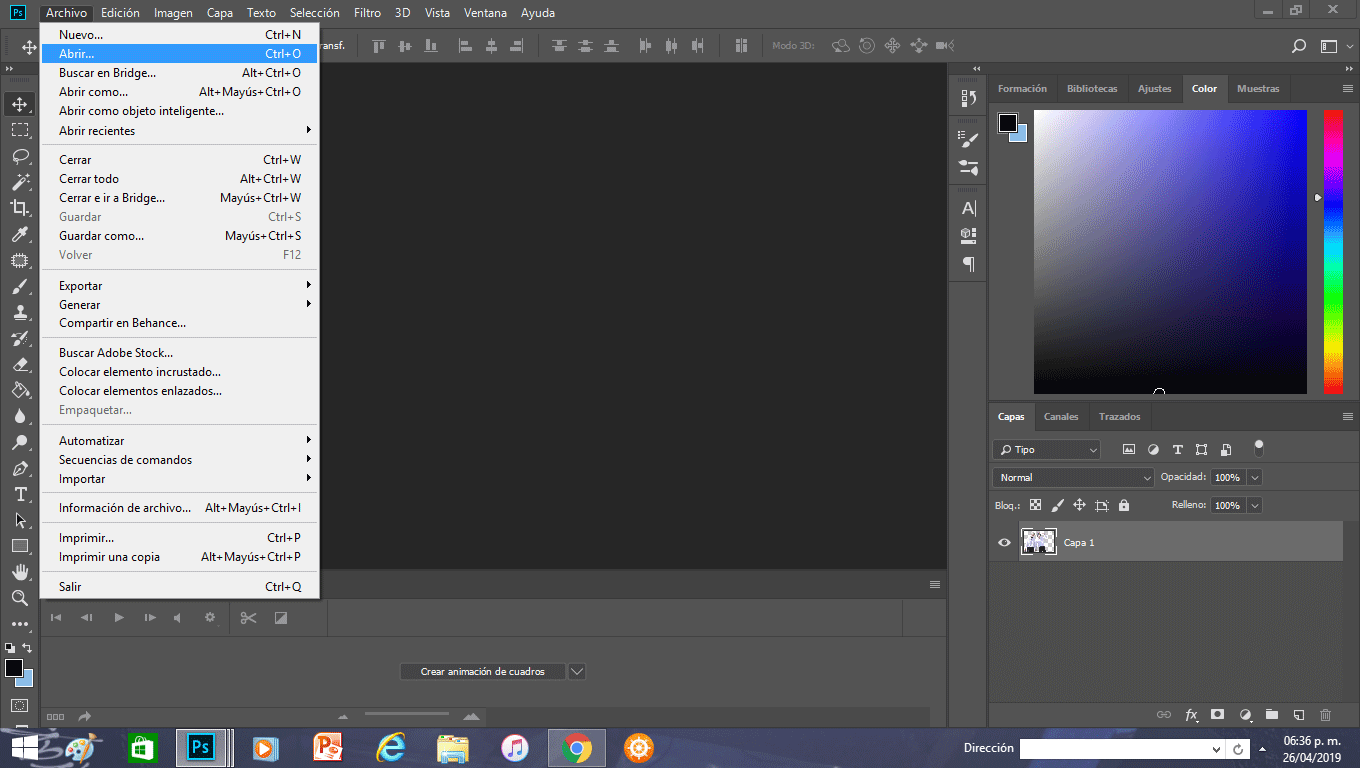Pick a hue on the vertical color spectrum slider
The image size is (1360, 768).
coord(1333,251)
